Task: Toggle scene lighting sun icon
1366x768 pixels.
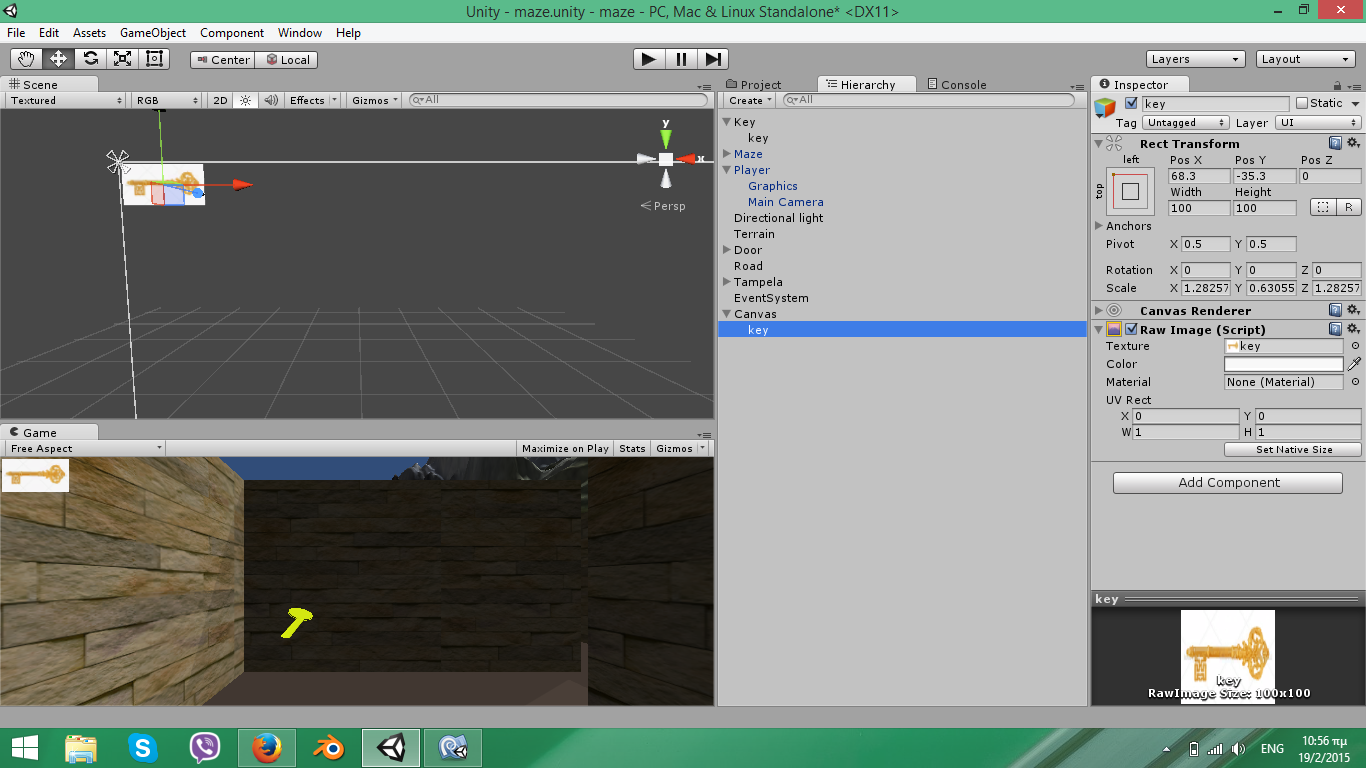Action: [245, 100]
